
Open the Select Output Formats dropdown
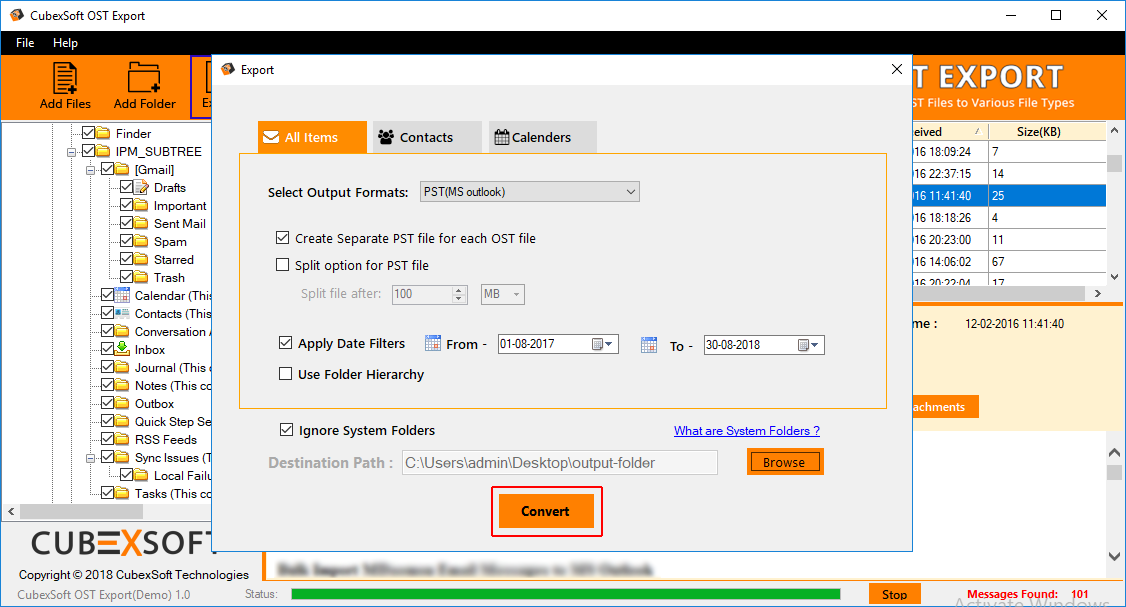[x=529, y=192]
